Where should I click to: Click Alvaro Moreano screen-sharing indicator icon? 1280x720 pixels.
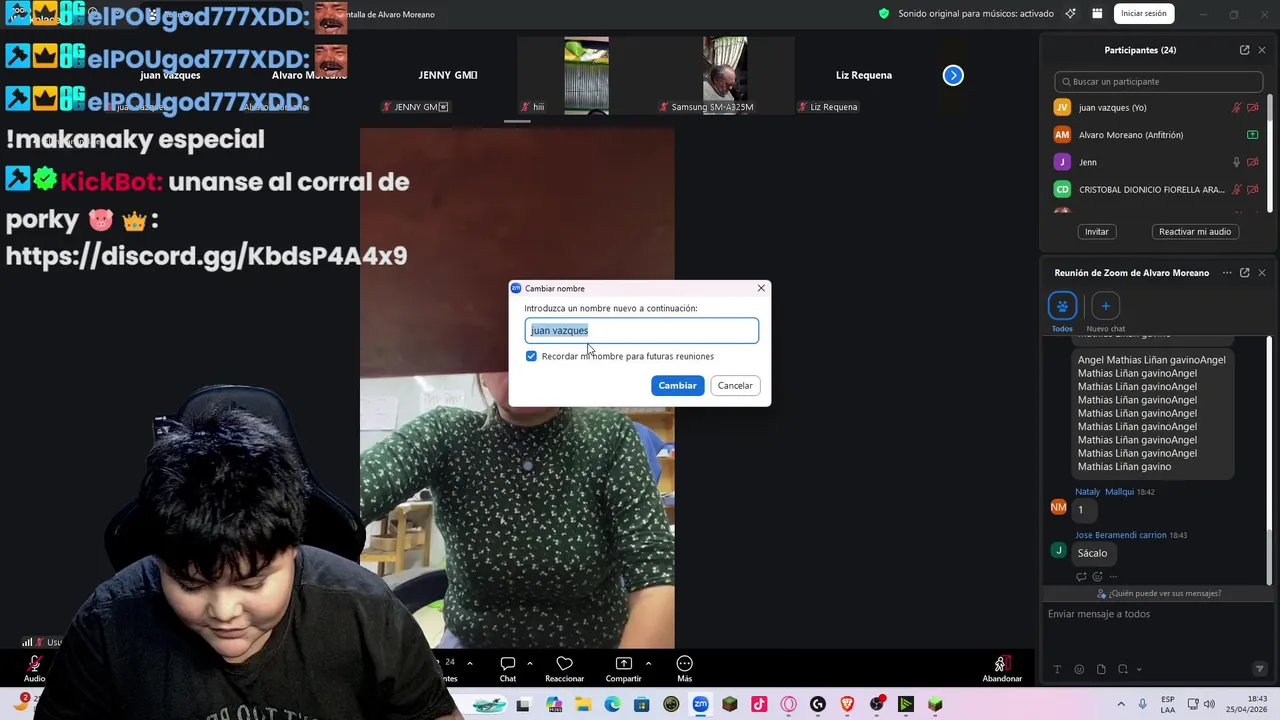1252,135
